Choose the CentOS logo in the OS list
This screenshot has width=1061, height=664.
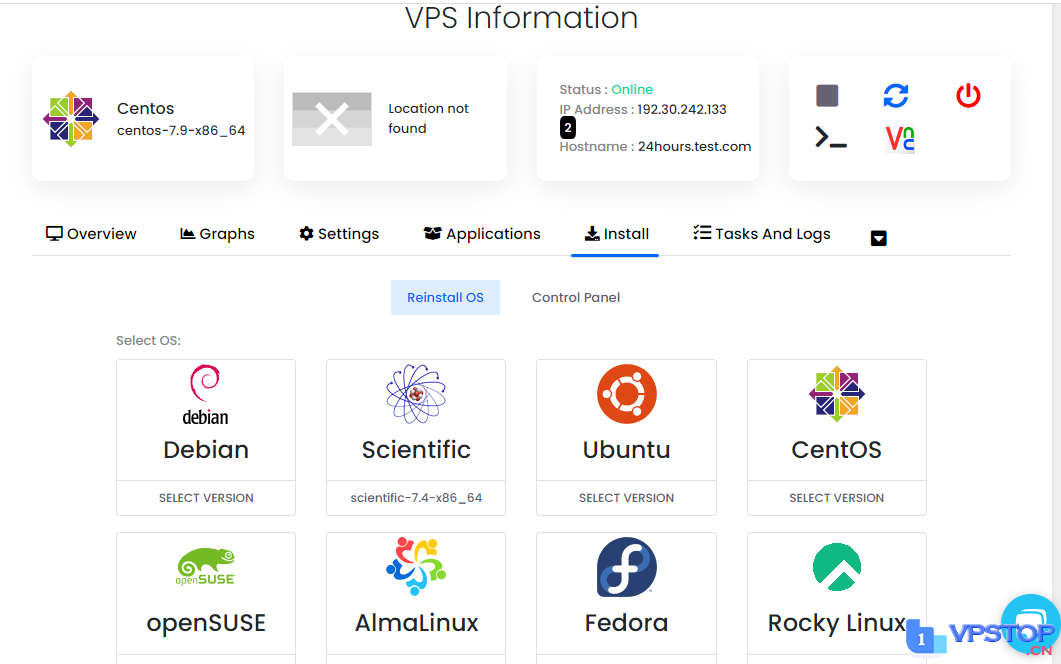click(x=837, y=394)
